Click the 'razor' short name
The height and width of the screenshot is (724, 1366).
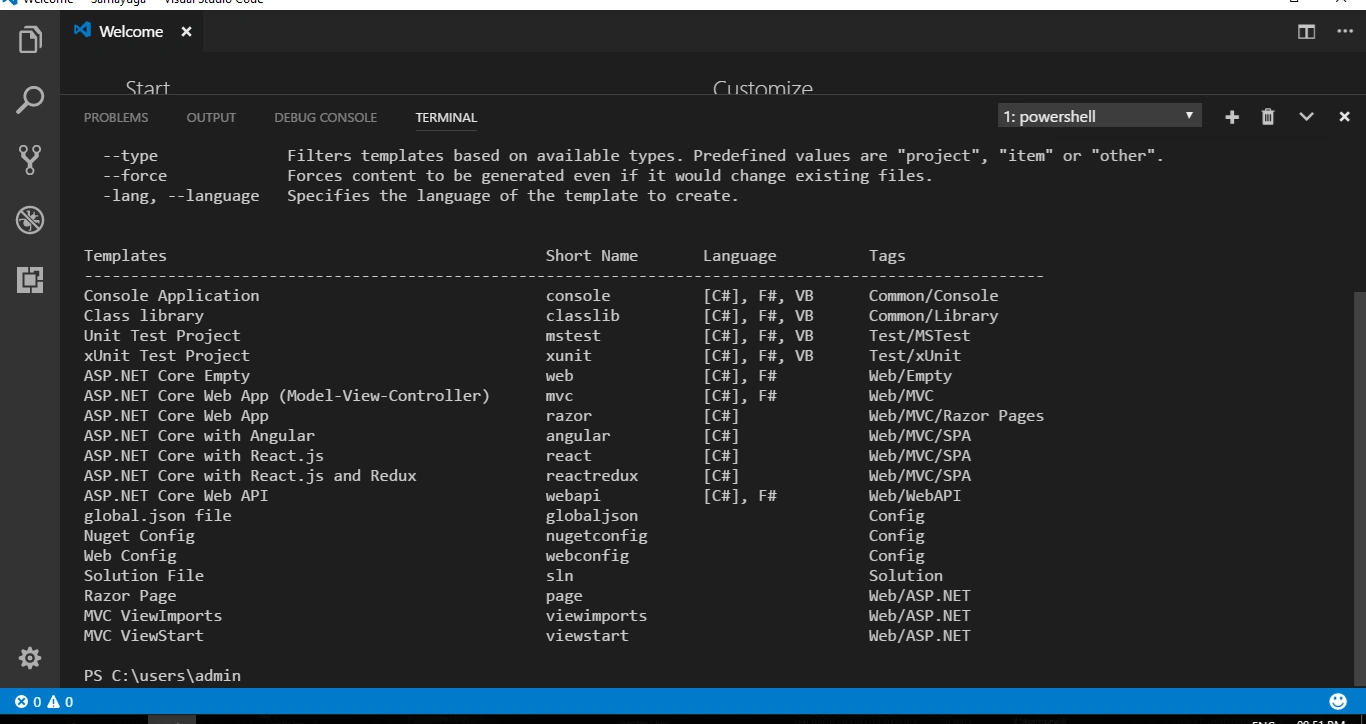click(569, 416)
